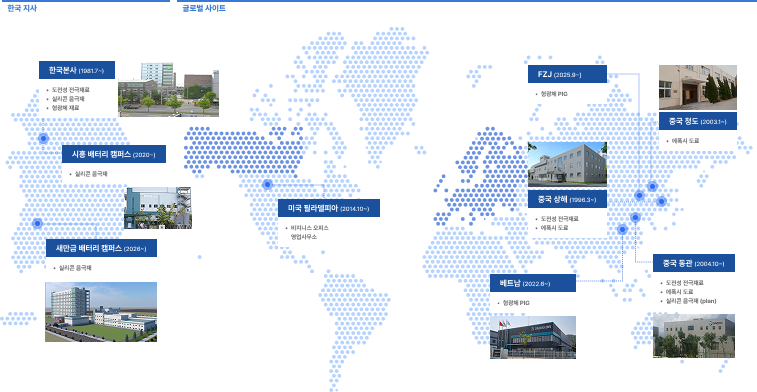Screen dimensions: 757x392
Task: Click the 중국 동관 location label
Action: click(x=694, y=263)
